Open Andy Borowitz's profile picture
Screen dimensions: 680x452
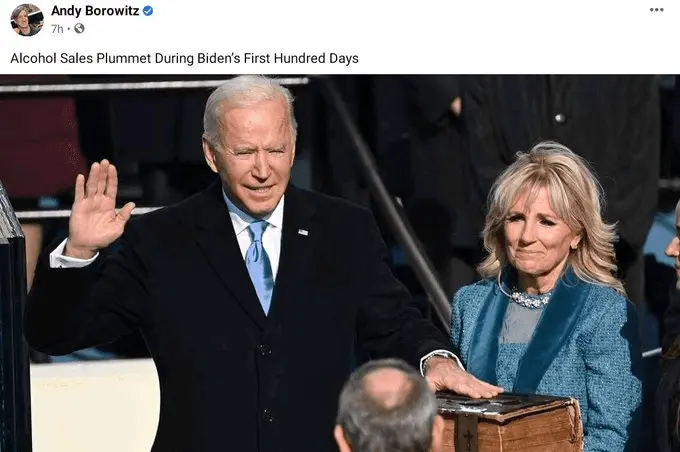coord(27,20)
